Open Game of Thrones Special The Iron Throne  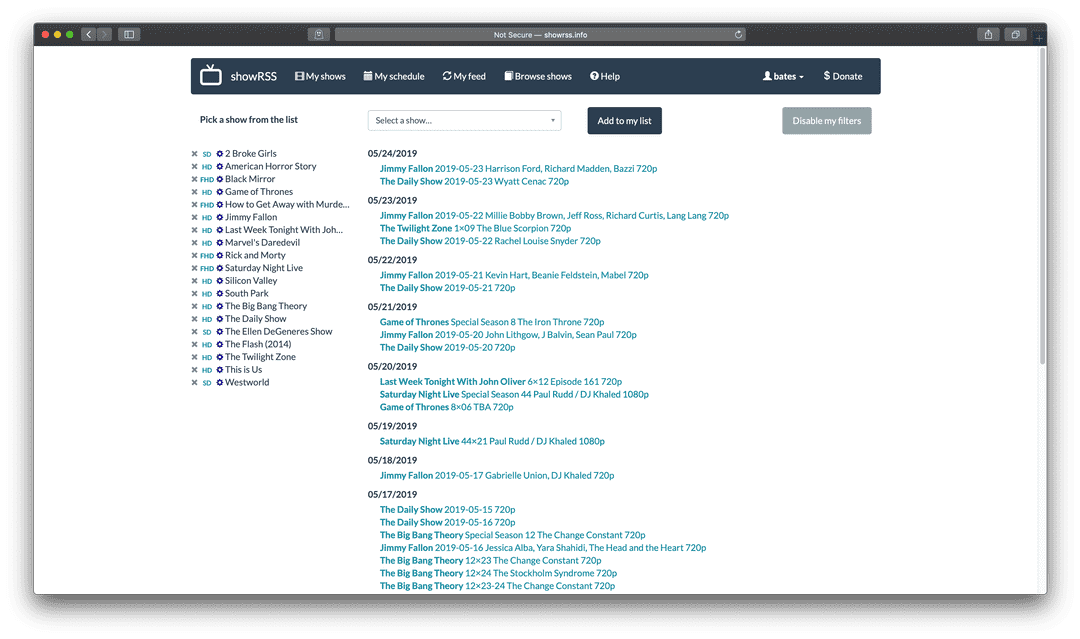tap(492, 322)
